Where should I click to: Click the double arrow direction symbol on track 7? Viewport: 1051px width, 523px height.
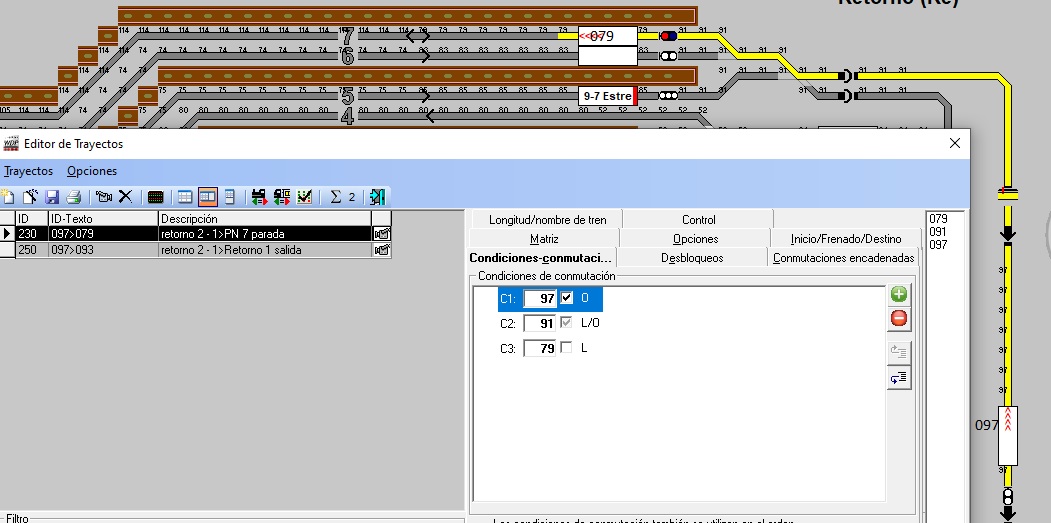(418, 36)
